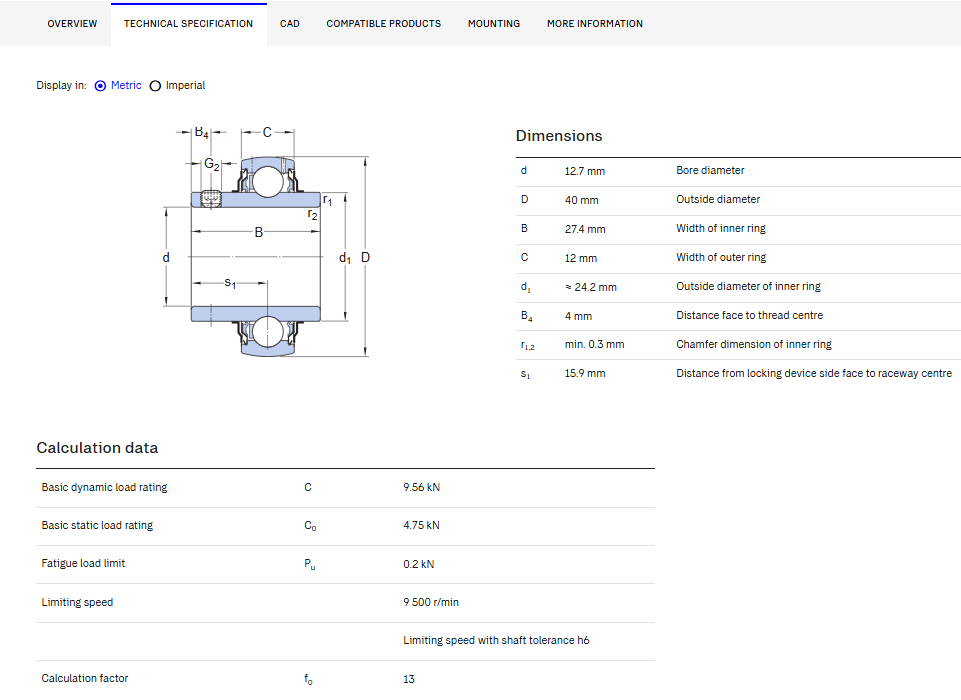Click the Calculation data heading
Viewport: 961px width, 700px height.
(x=97, y=448)
